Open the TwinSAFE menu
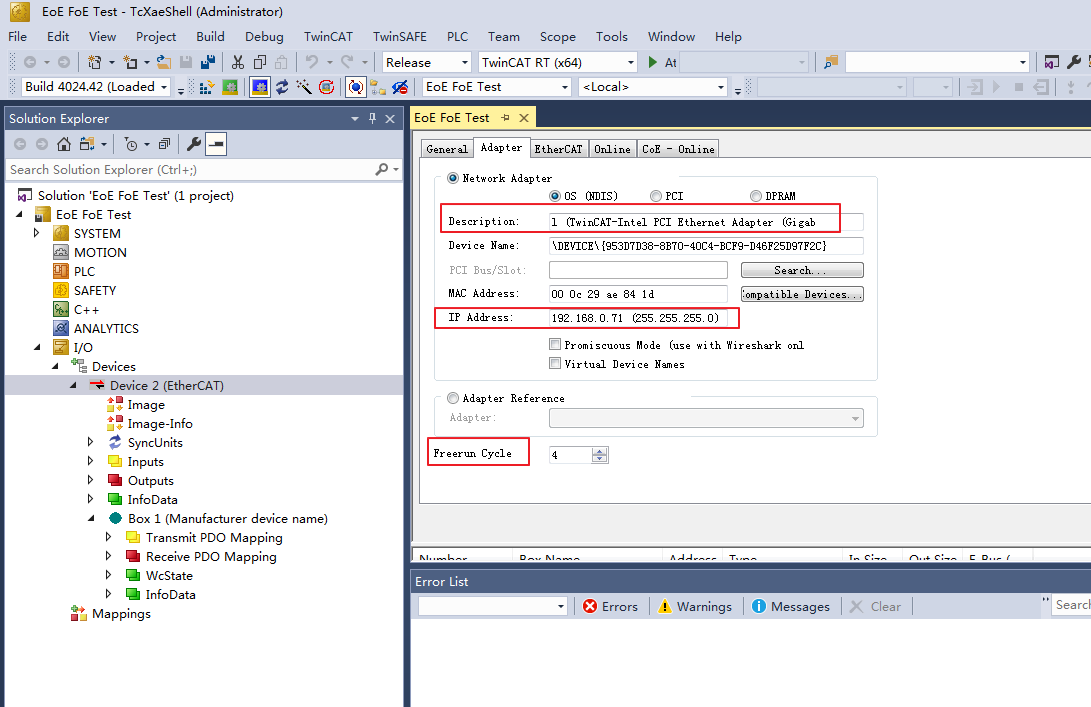Image resolution: width=1091 pixels, height=707 pixels. (399, 36)
